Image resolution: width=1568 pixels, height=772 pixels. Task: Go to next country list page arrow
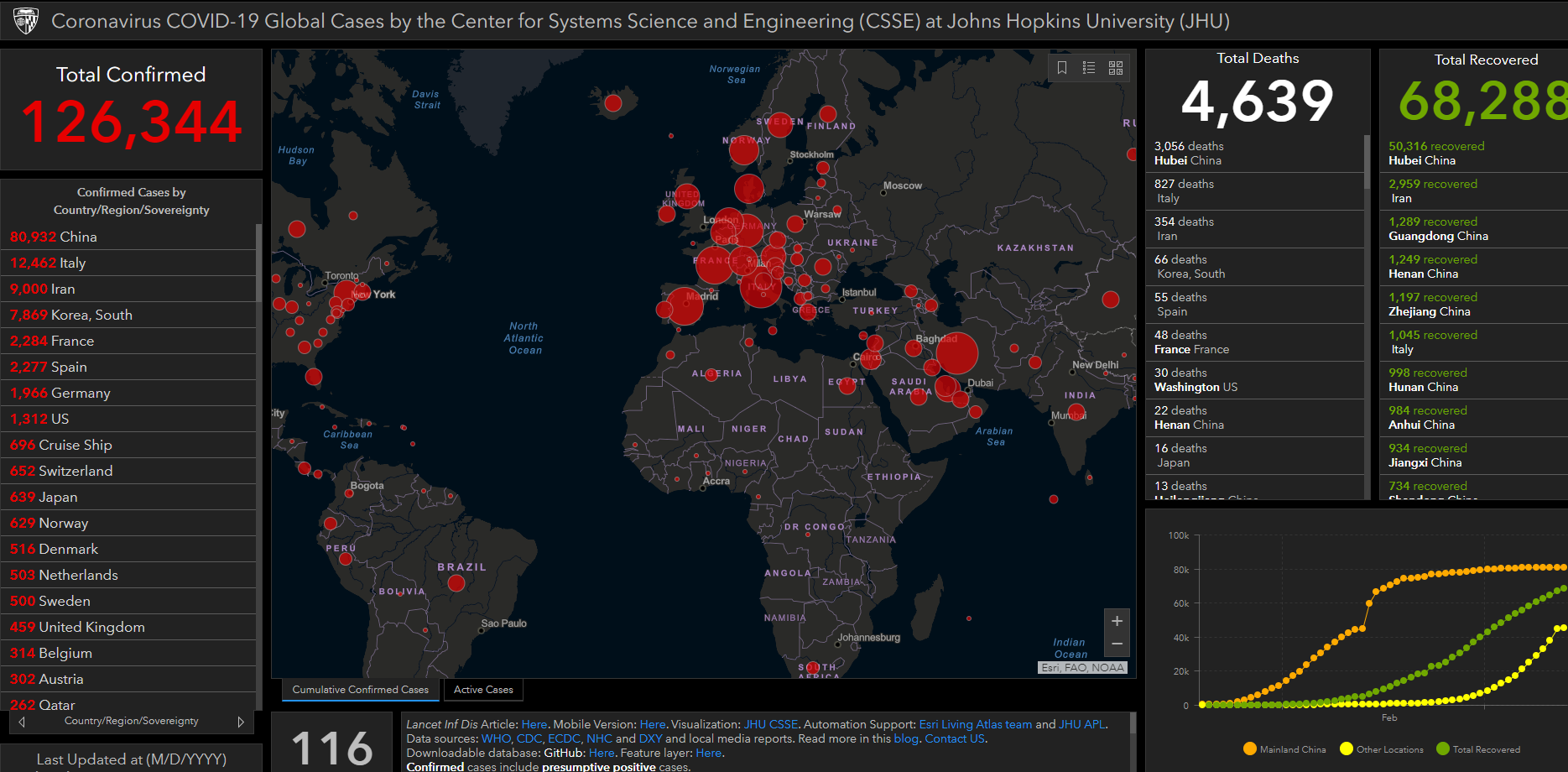coord(241,722)
